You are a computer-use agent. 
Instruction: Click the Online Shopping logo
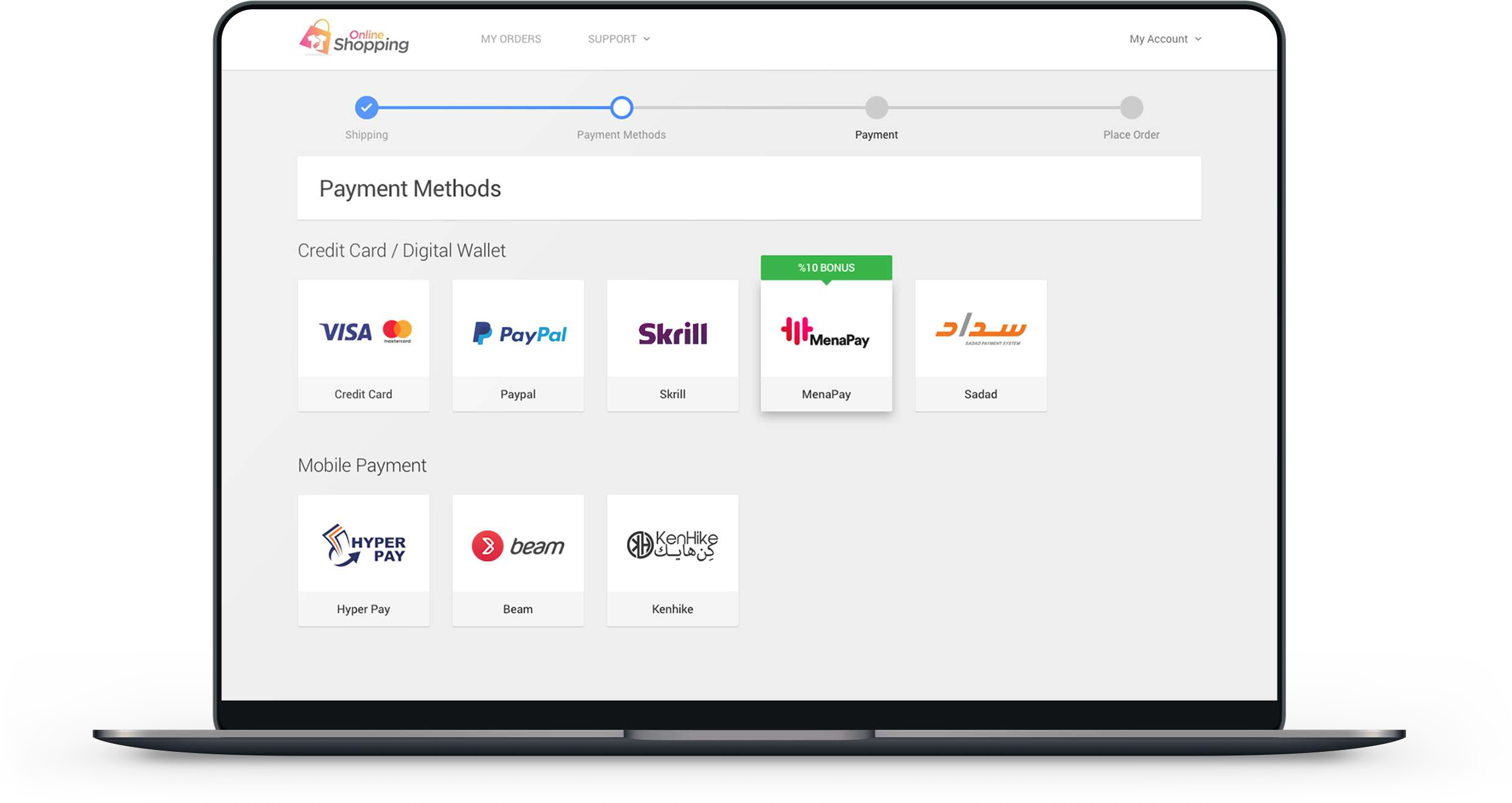pos(354,38)
